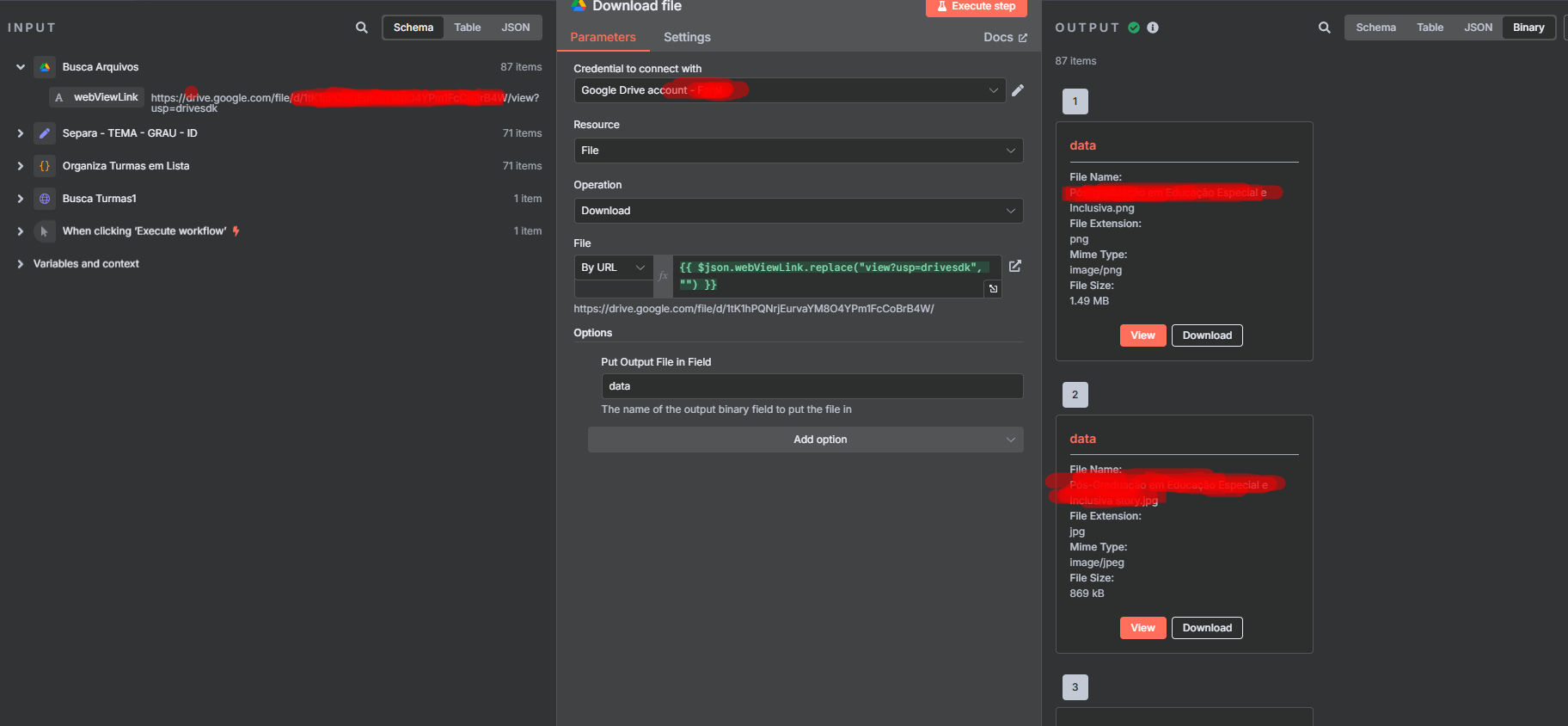Click the pencil icon to edit the credential
This screenshot has height=726, width=1568.
click(1018, 90)
